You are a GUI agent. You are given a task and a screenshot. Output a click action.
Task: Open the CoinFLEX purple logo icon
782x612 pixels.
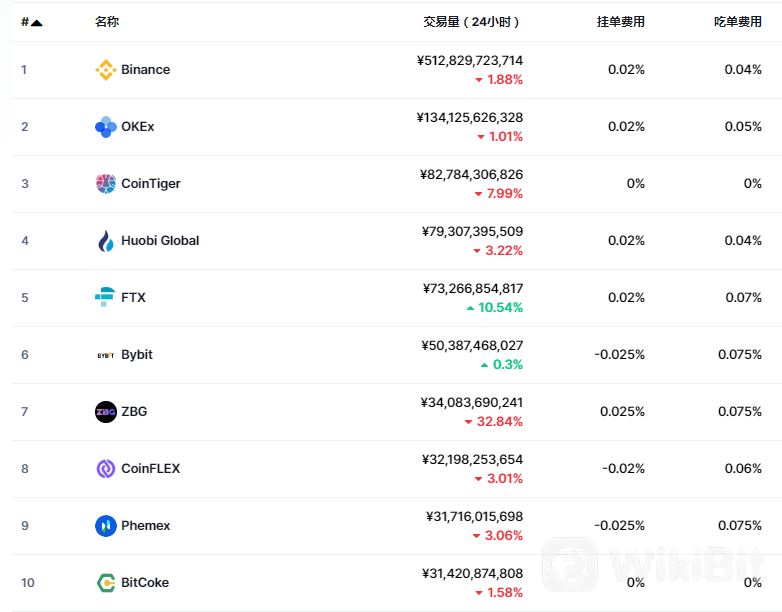click(x=106, y=469)
